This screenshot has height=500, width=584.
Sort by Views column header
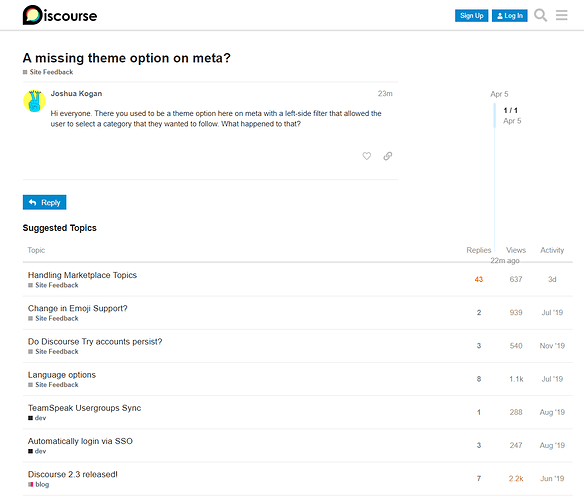(x=516, y=250)
